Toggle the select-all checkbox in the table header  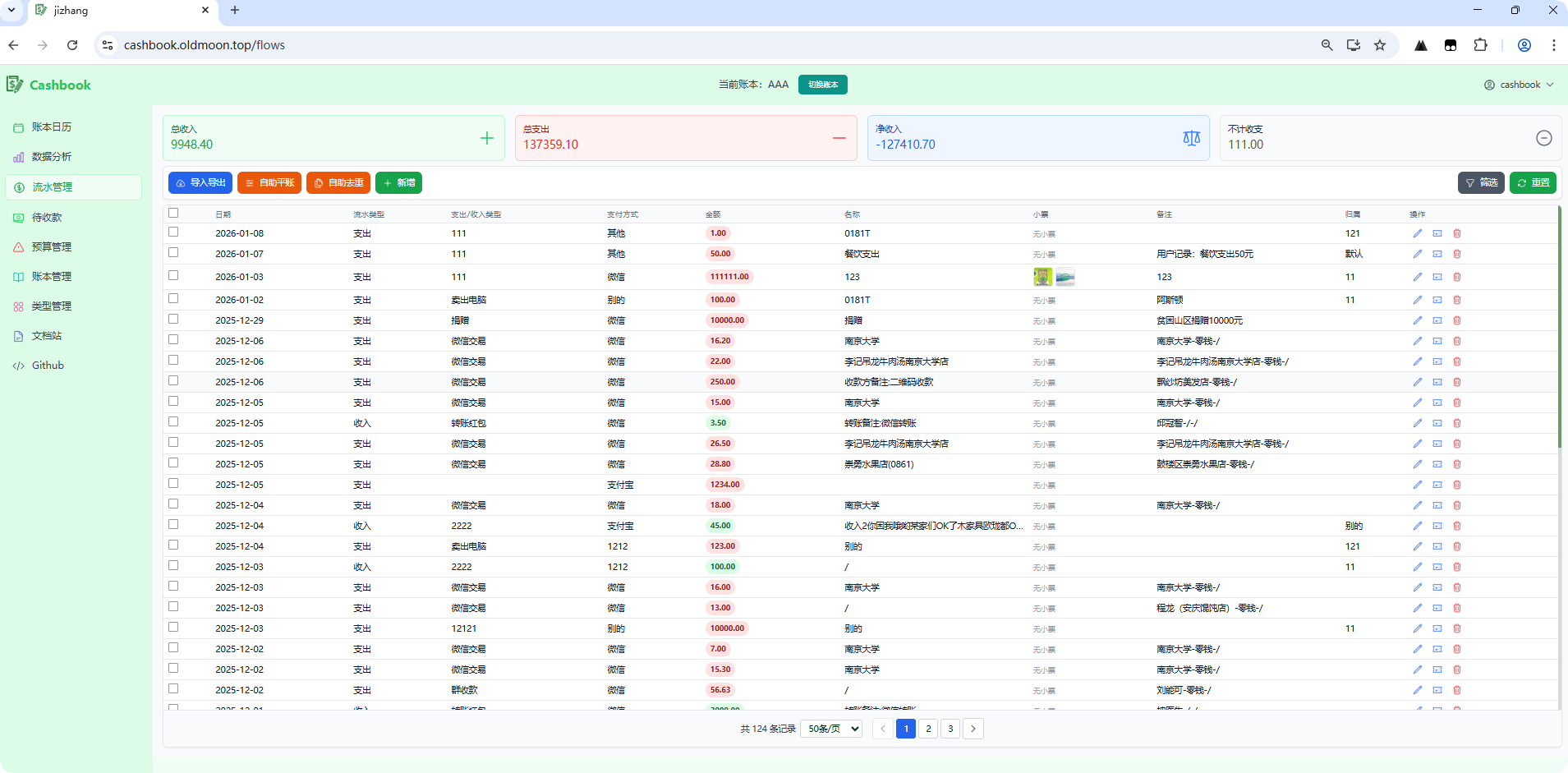coord(173,213)
